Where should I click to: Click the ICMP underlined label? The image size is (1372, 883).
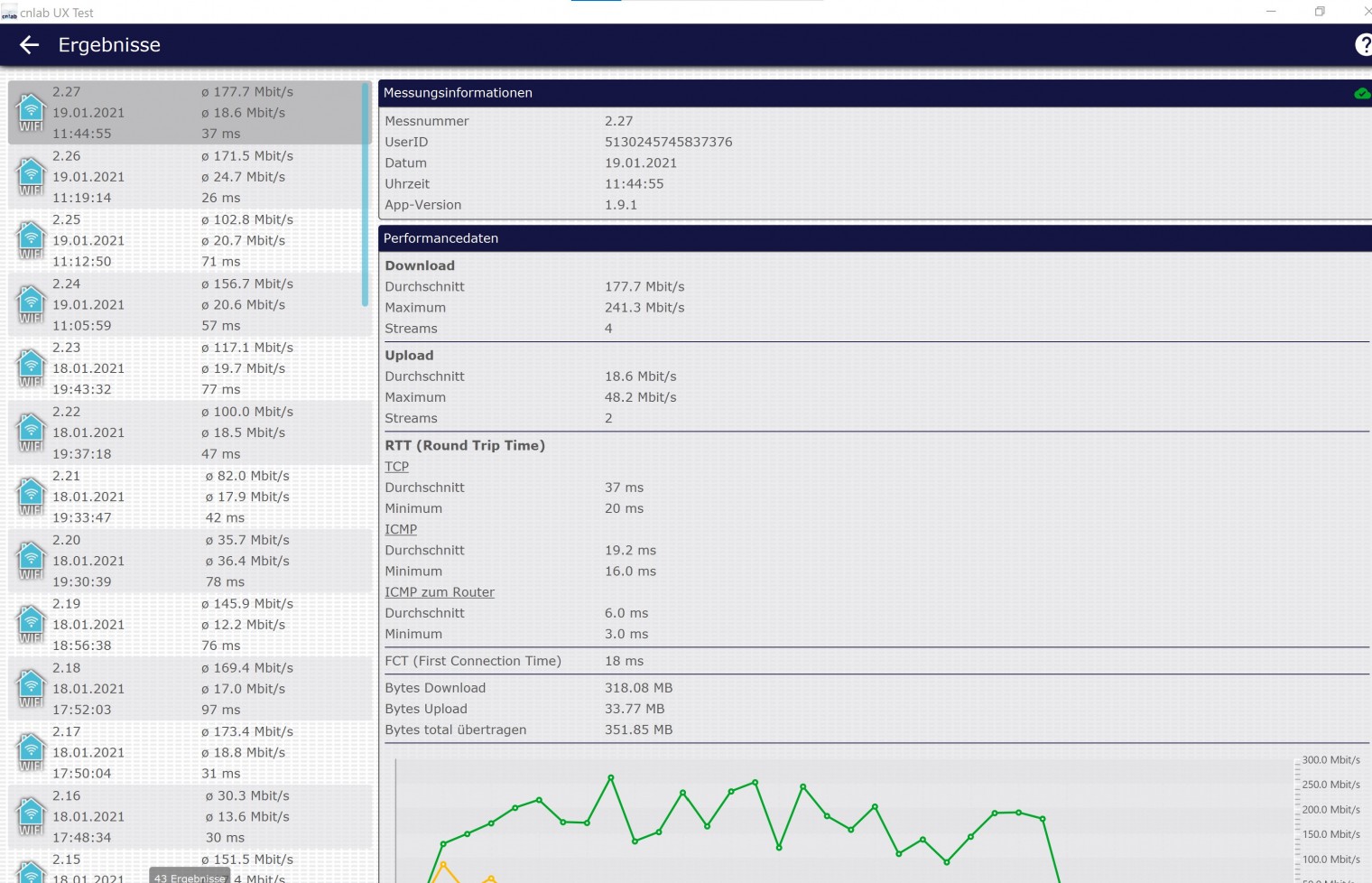401,530
